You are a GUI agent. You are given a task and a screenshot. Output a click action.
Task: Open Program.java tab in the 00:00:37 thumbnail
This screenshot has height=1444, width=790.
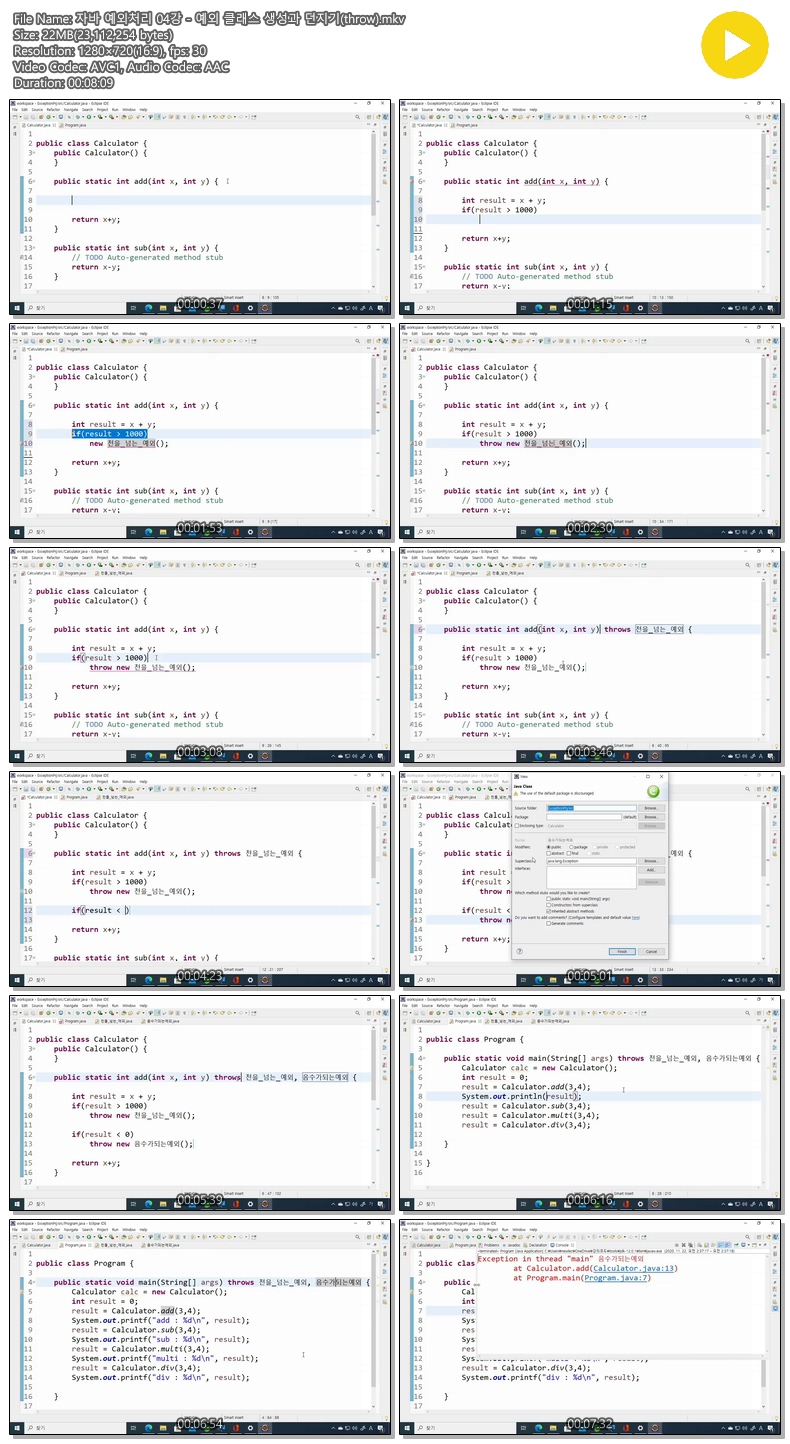72,125
